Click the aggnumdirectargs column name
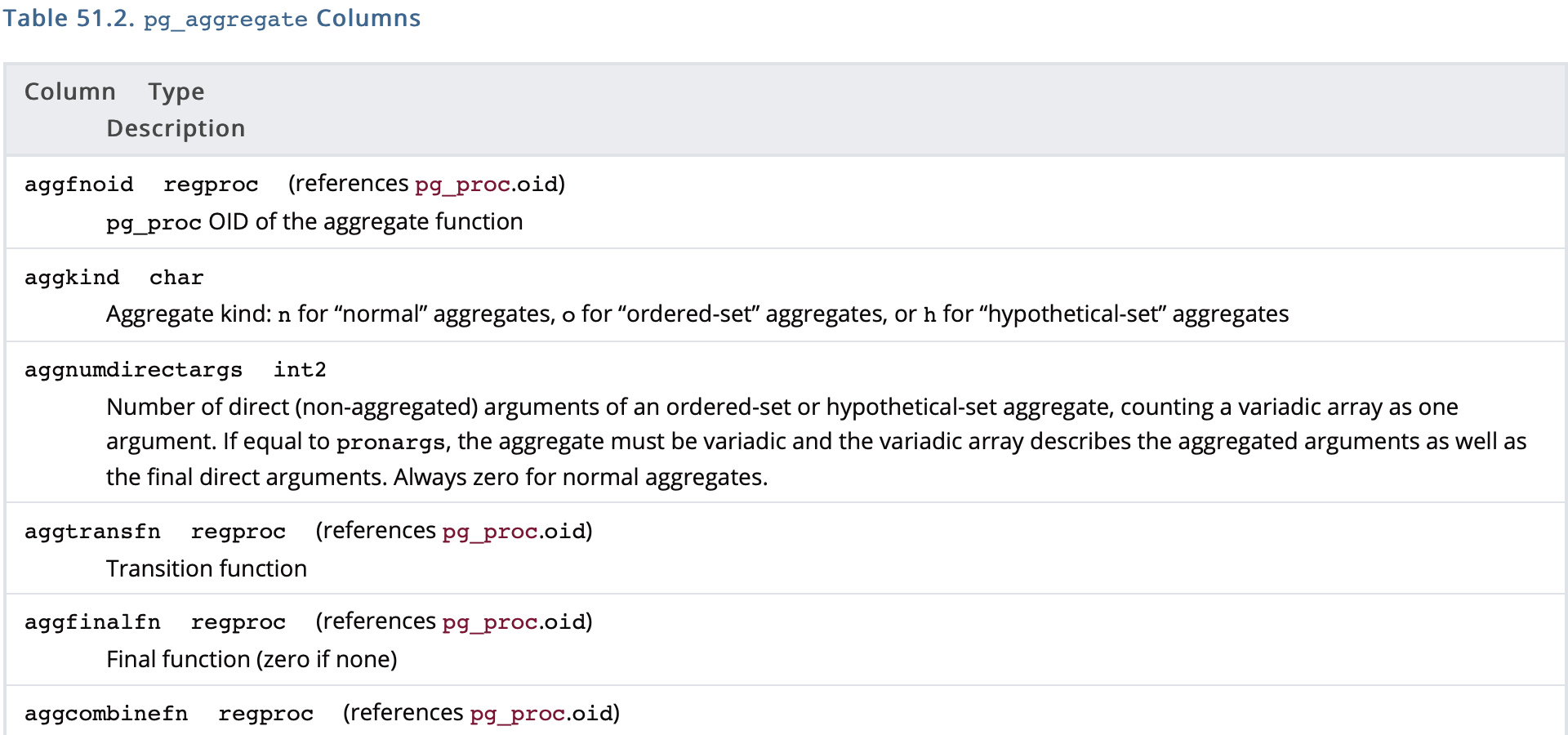 point(133,370)
